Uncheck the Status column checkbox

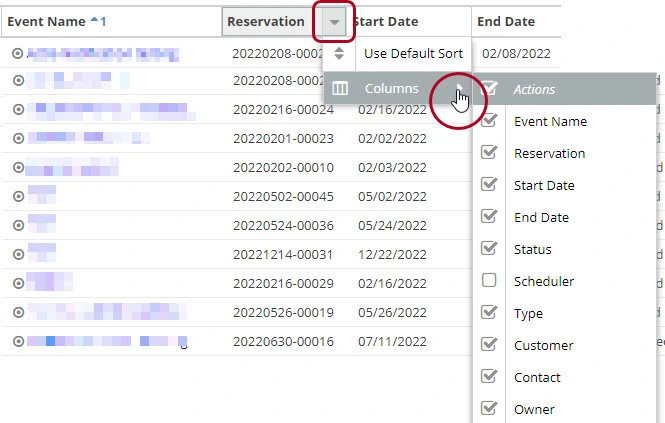coord(489,248)
